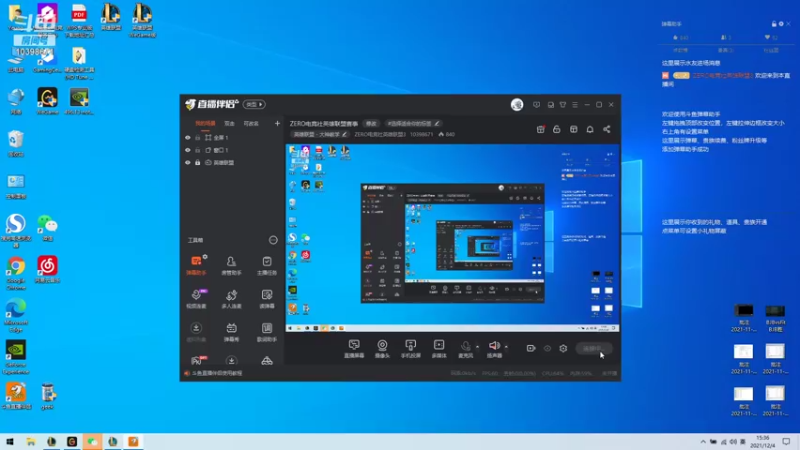This screenshot has height=450, width=800.
Task: Click the start streaming pill button
Action: click(x=594, y=348)
